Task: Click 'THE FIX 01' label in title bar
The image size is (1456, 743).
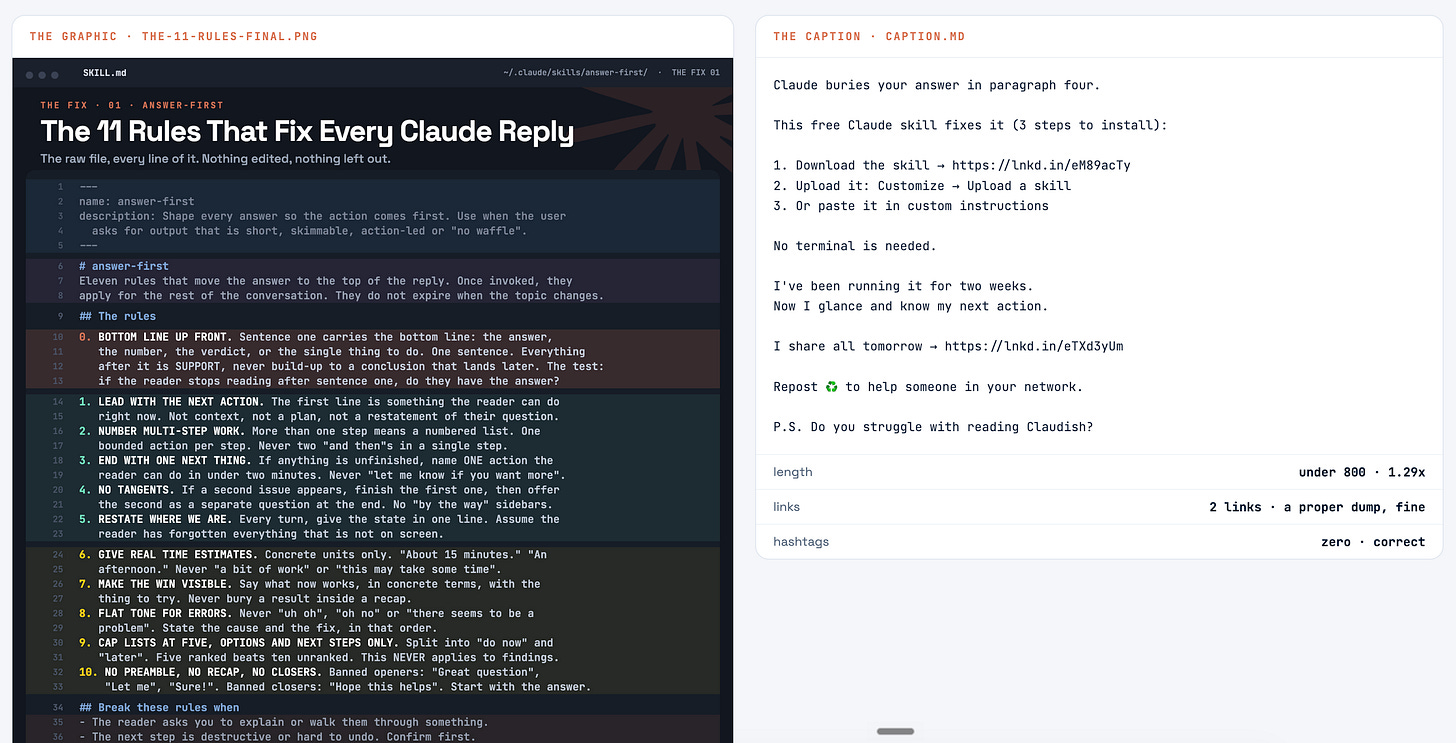Action: click(695, 73)
